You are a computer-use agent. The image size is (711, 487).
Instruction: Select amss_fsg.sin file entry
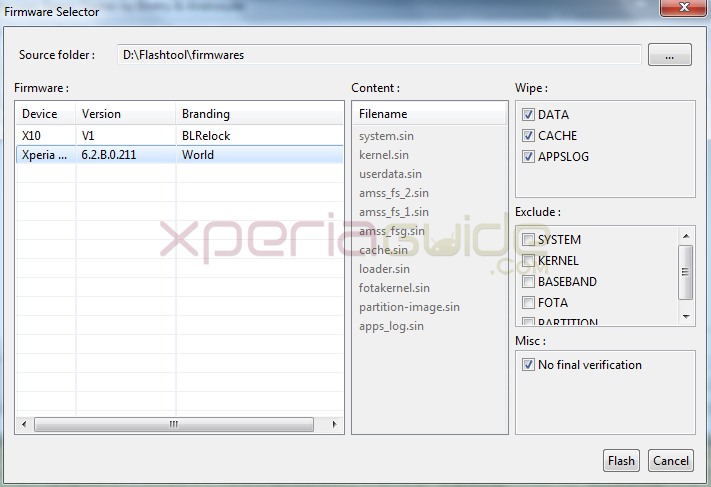tap(392, 231)
